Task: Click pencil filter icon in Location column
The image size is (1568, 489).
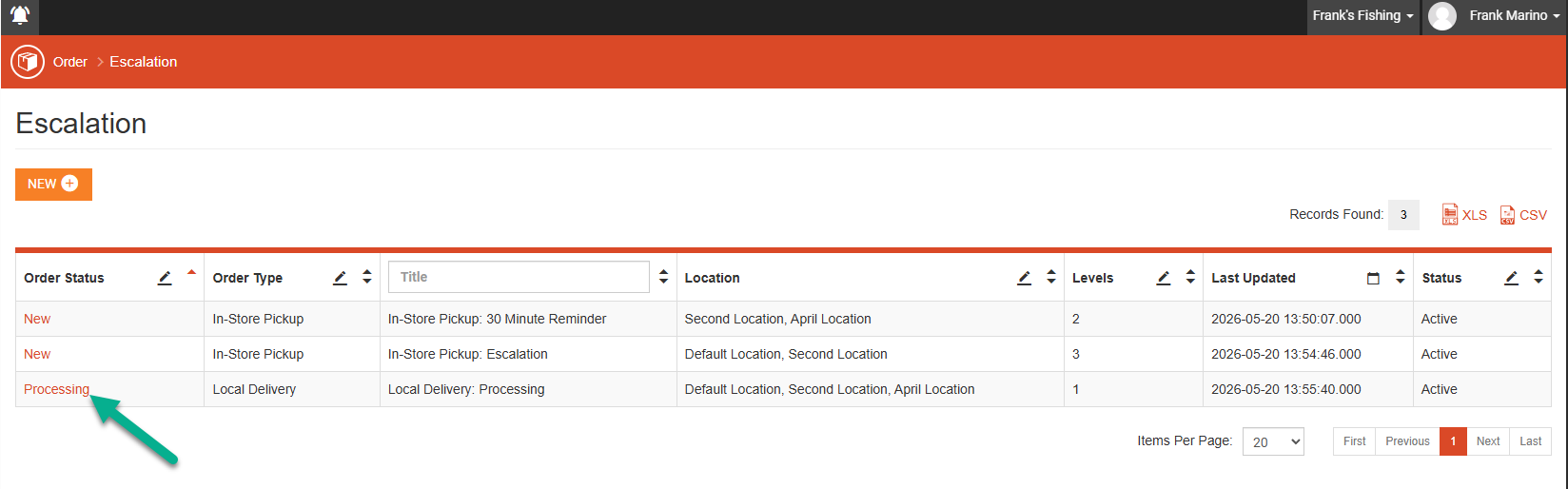Action: tap(1024, 278)
